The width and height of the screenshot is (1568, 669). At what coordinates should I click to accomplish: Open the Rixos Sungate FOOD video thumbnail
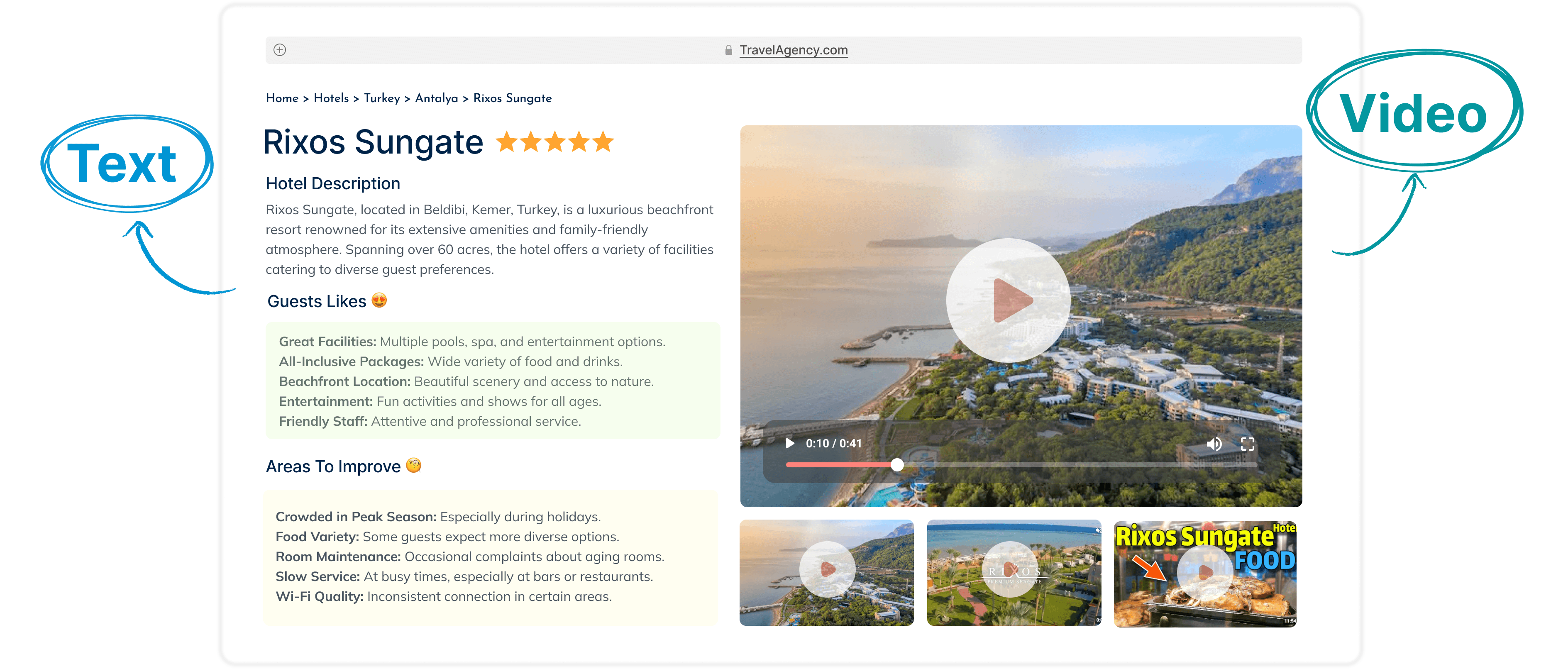(1204, 572)
